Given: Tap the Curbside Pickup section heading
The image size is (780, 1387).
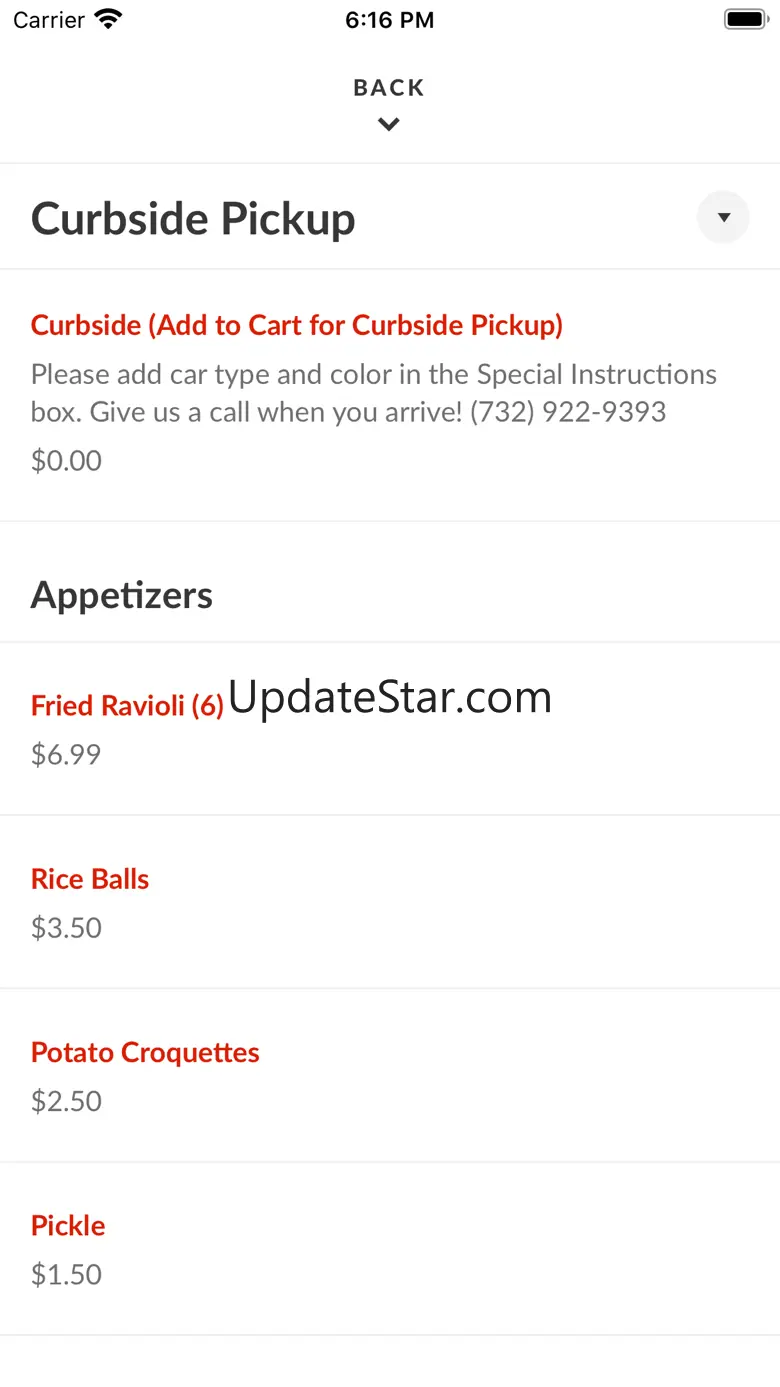Looking at the screenshot, I should point(193,219).
